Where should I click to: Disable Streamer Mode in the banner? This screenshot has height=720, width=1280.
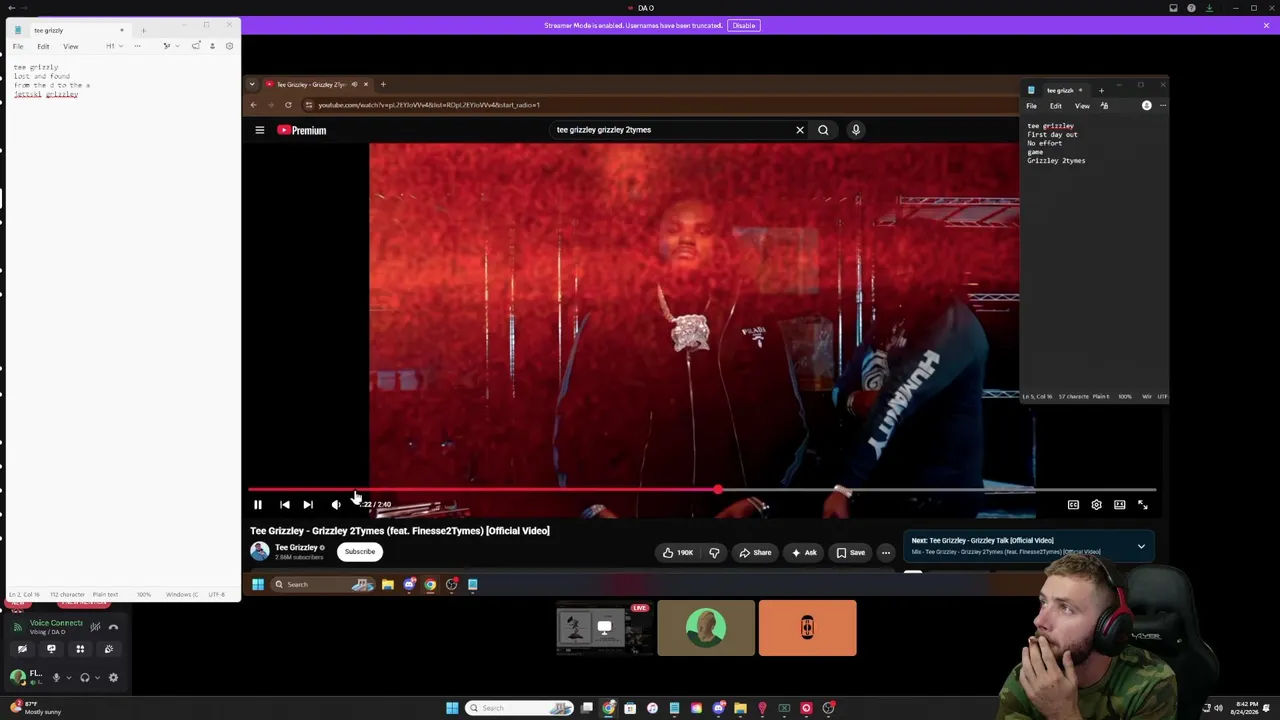(744, 26)
